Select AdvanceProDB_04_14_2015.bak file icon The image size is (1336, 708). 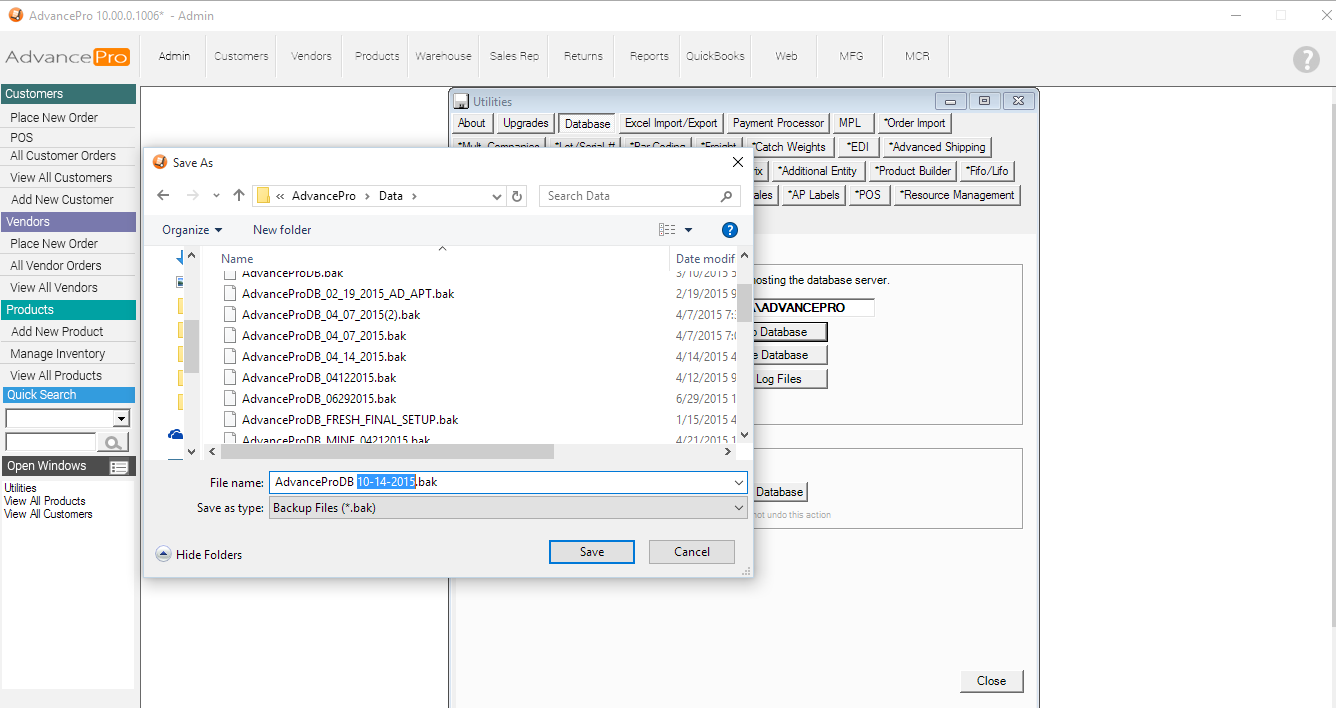[230, 357]
